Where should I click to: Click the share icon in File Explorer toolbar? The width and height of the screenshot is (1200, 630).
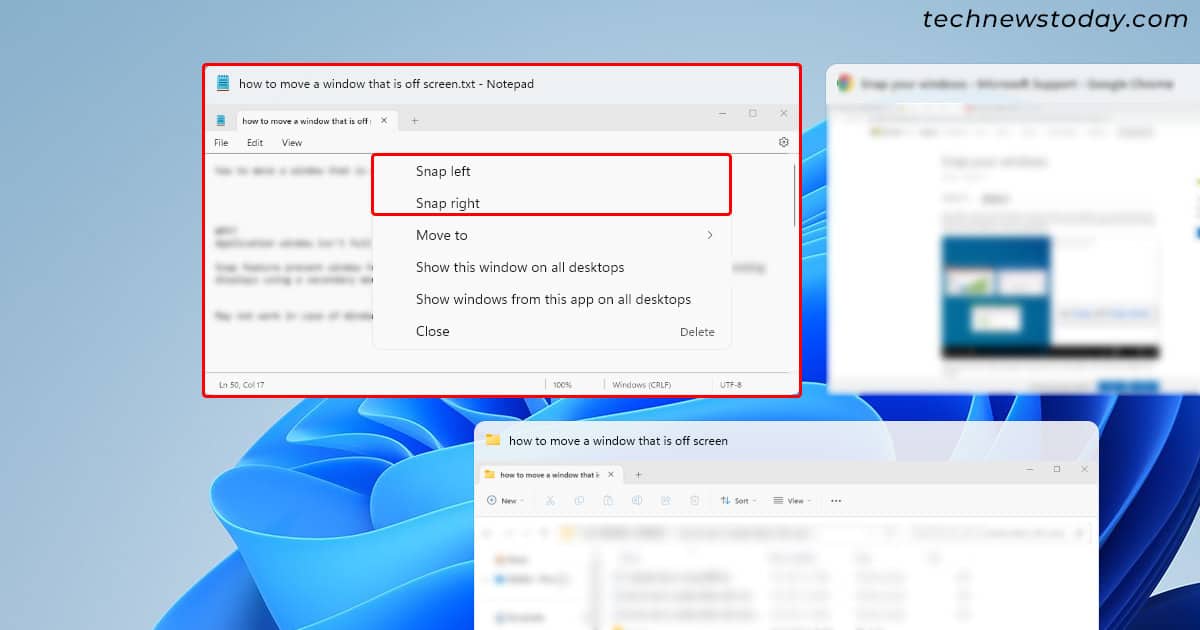[x=665, y=500]
